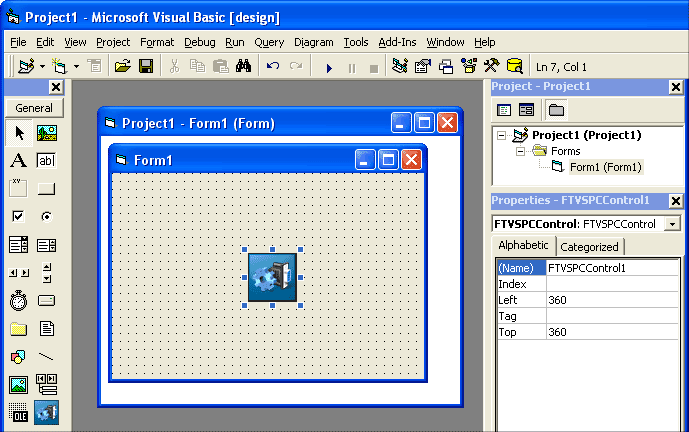Open the Form Layout Window icon
The height and width of the screenshot is (432, 689).
pos(446,66)
